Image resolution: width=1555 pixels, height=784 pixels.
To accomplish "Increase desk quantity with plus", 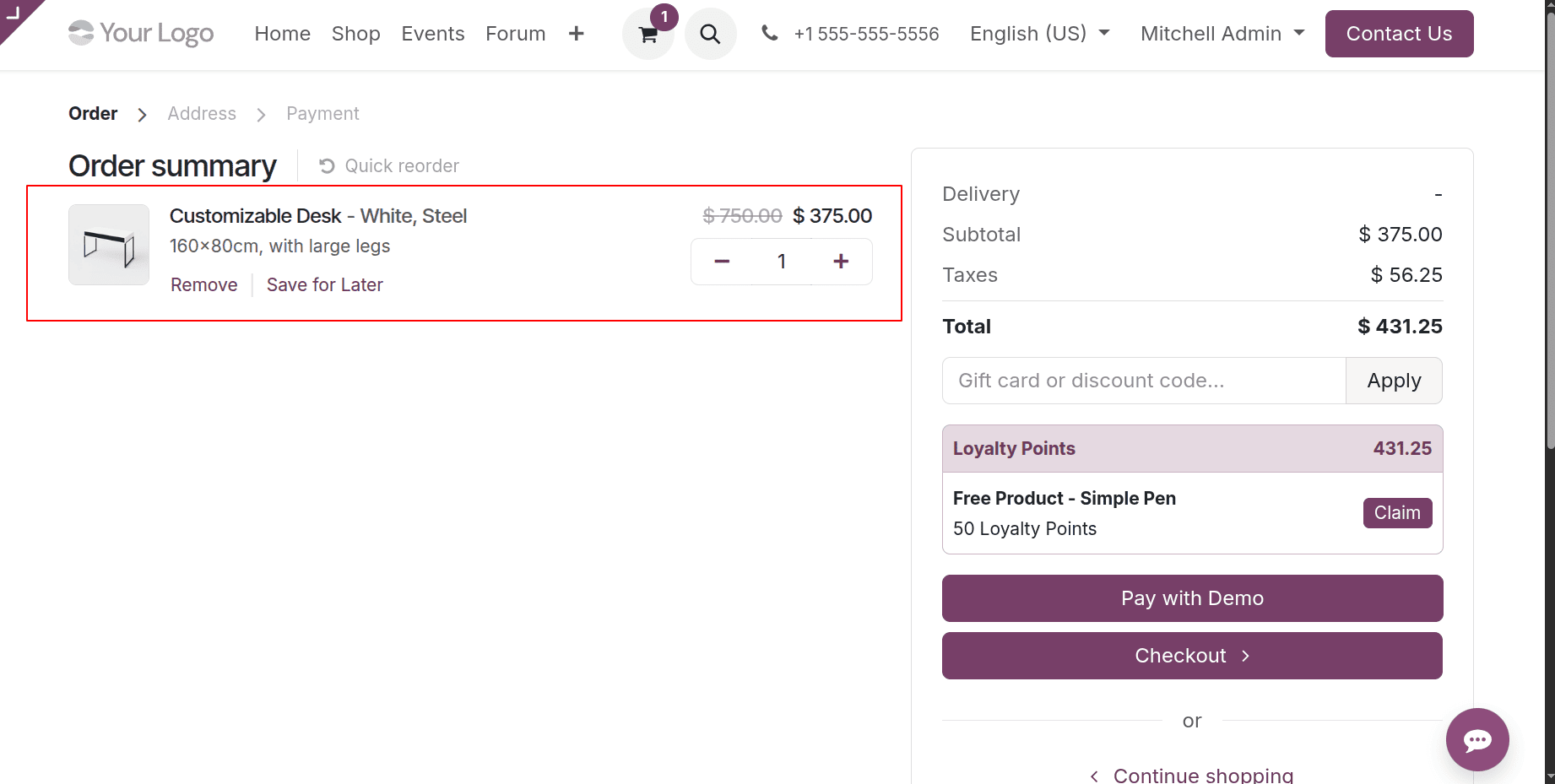I will coord(841,262).
